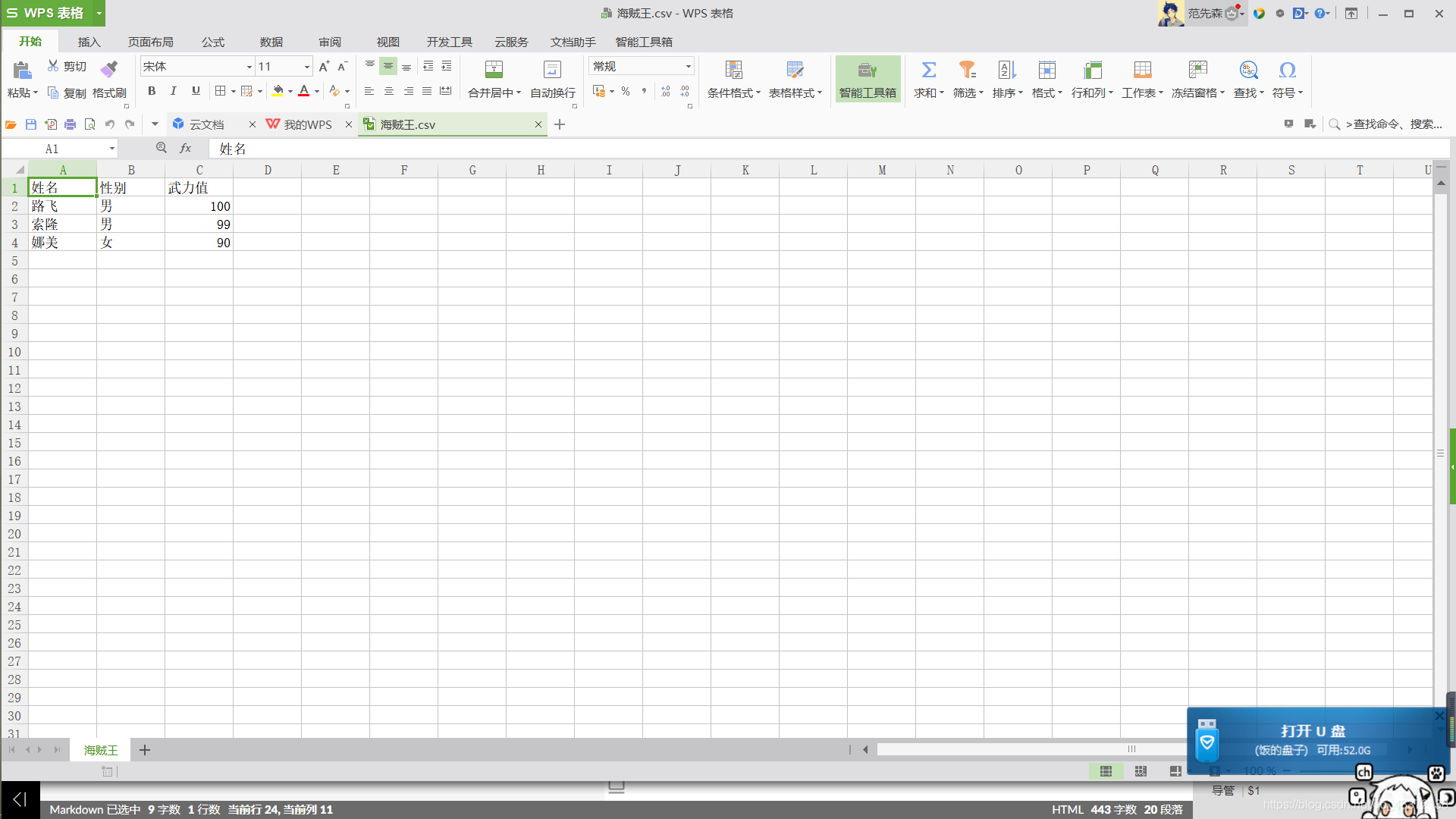
Task: Open the number format dropdown (常规)
Action: [x=688, y=67]
